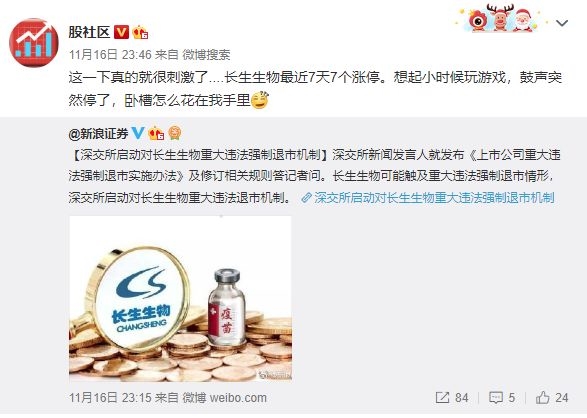This screenshot has height=418, width=587.
Task: Like the post with thumbs-up 24
Action: tap(552, 398)
